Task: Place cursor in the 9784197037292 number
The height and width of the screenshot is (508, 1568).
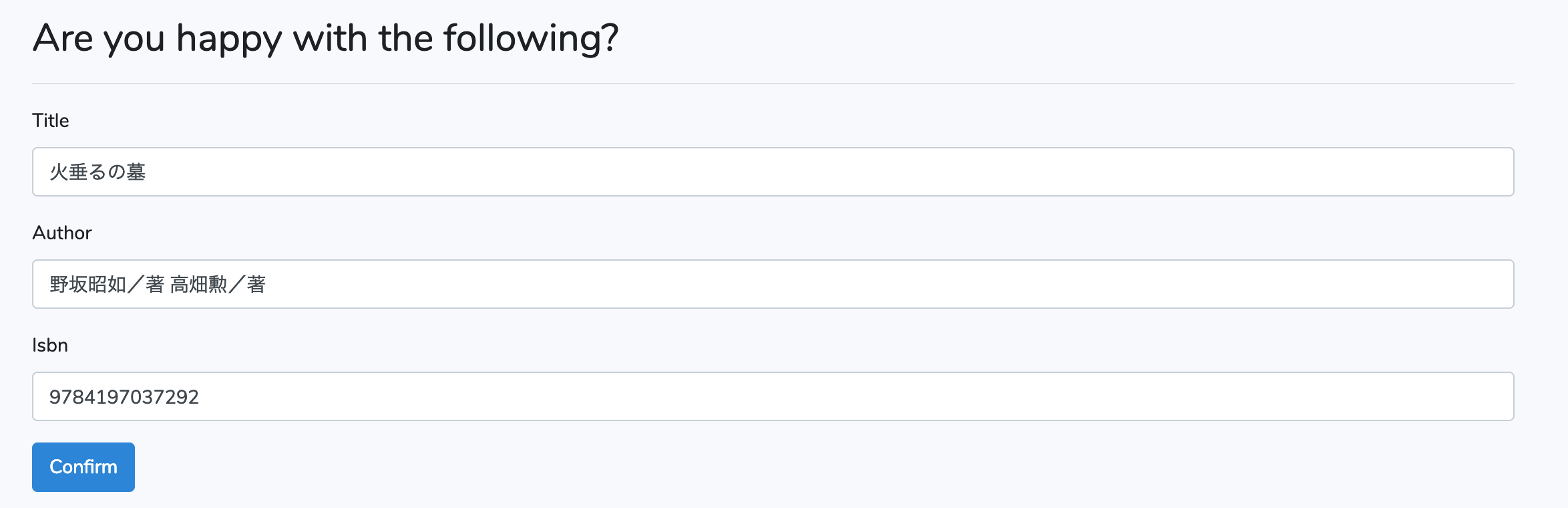Action: (124, 397)
